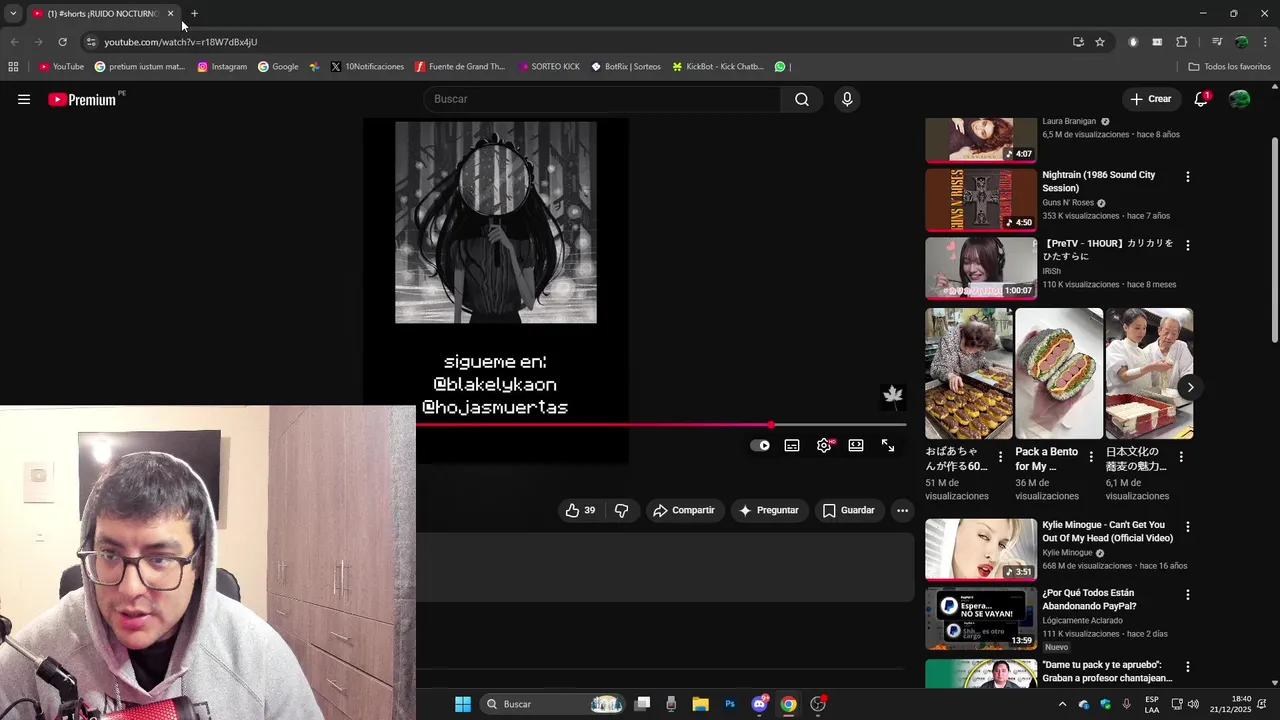Open the YouTube guide hamburger menu

click(x=24, y=99)
